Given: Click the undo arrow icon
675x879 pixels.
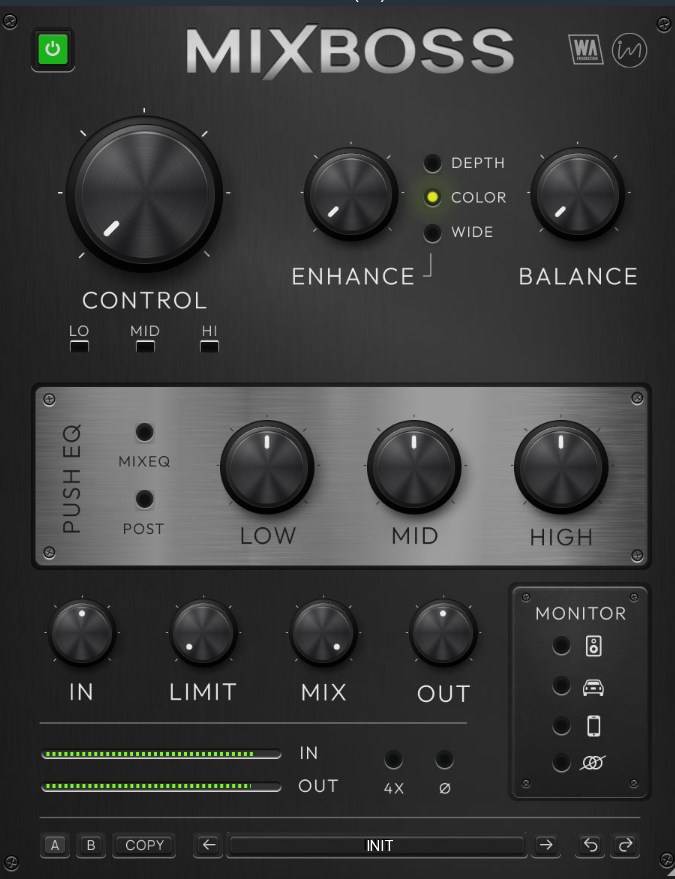Looking at the screenshot, I should pos(590,845).
